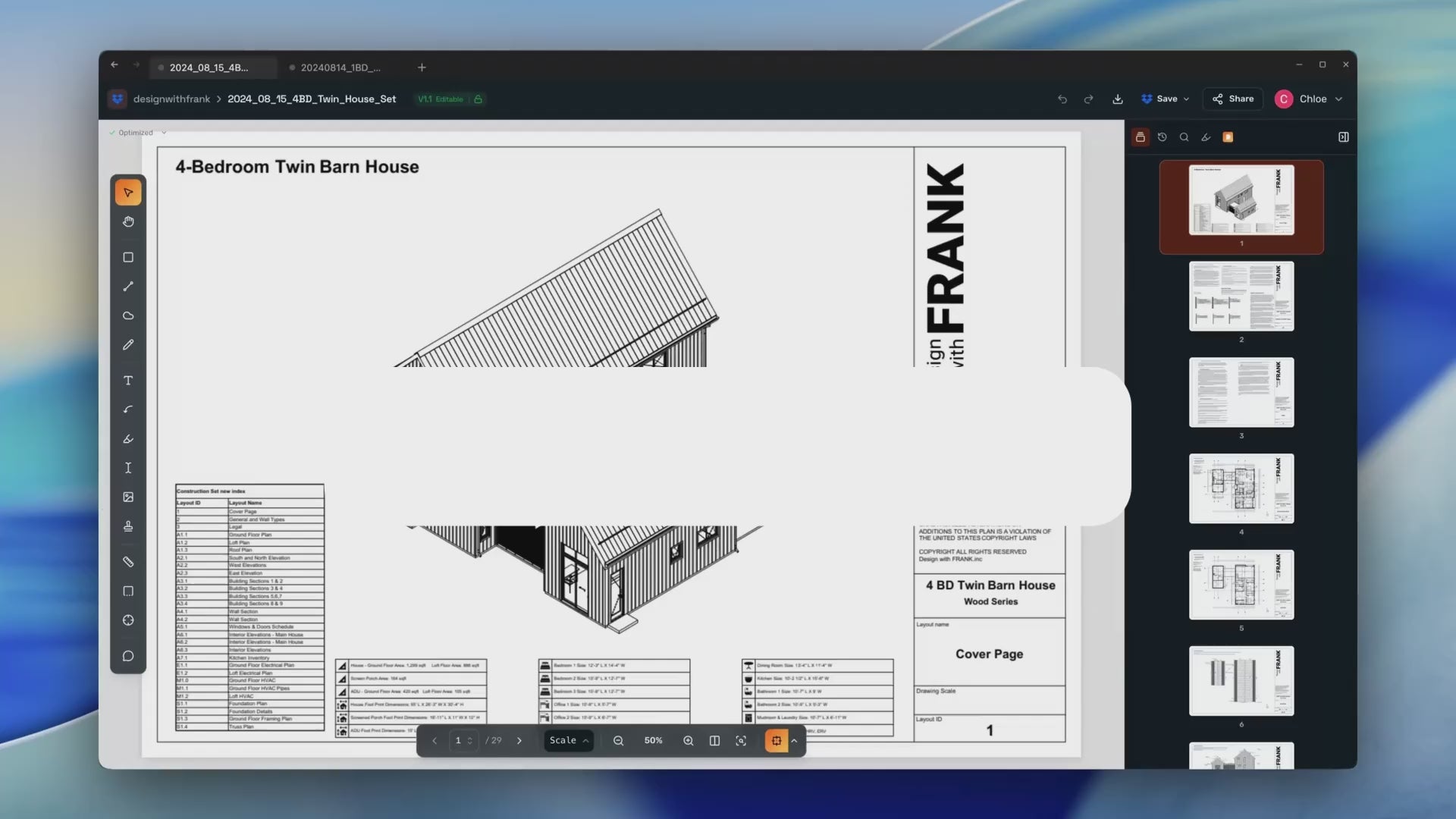Open the search panel in sidebar
1456x819 pixels.
(x=1184, y=137)
